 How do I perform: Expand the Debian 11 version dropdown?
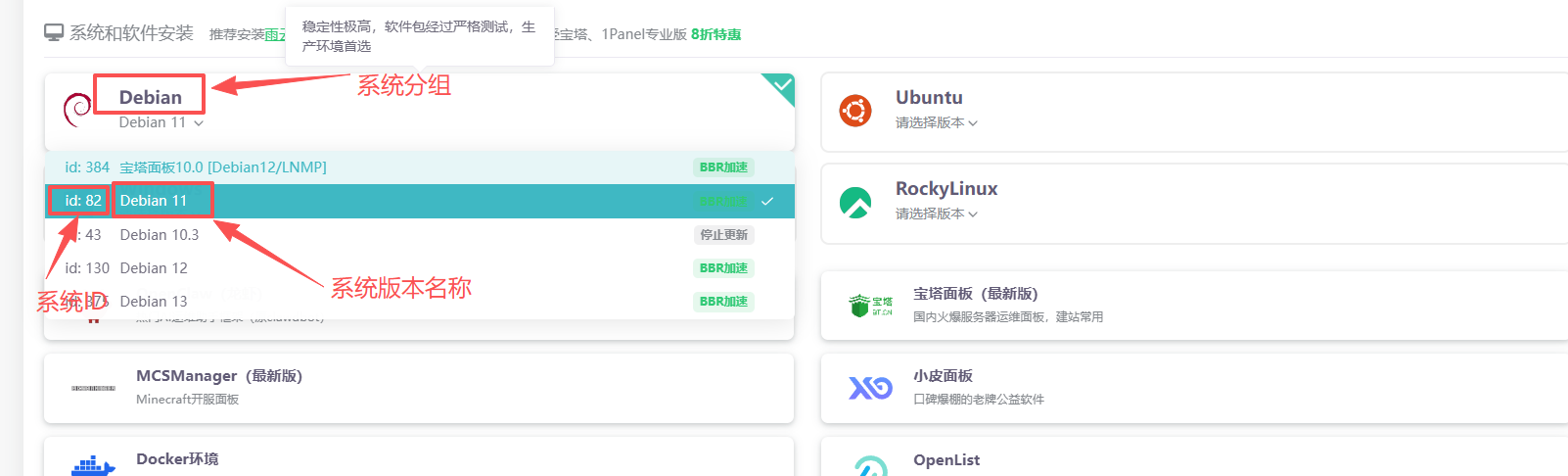[161, 122]
